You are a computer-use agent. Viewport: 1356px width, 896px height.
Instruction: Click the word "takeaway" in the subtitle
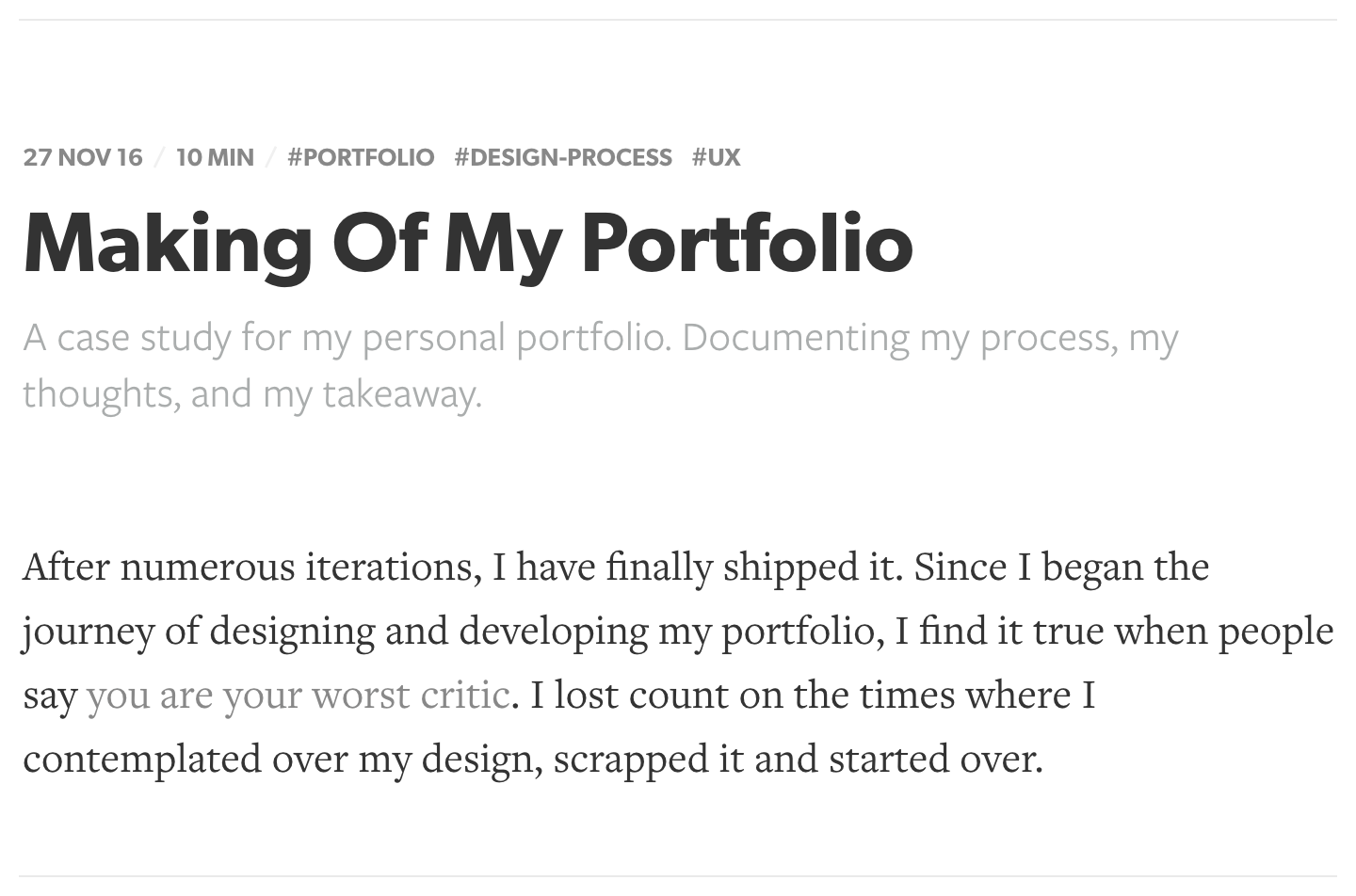coord(398,393)
